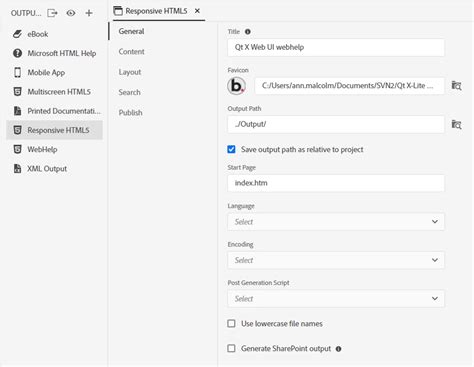The width and height of the screenshot is (474, 367).
Task: Click the eye preview icon in output header
Action: pyautogui.click(x=71, y=13)
